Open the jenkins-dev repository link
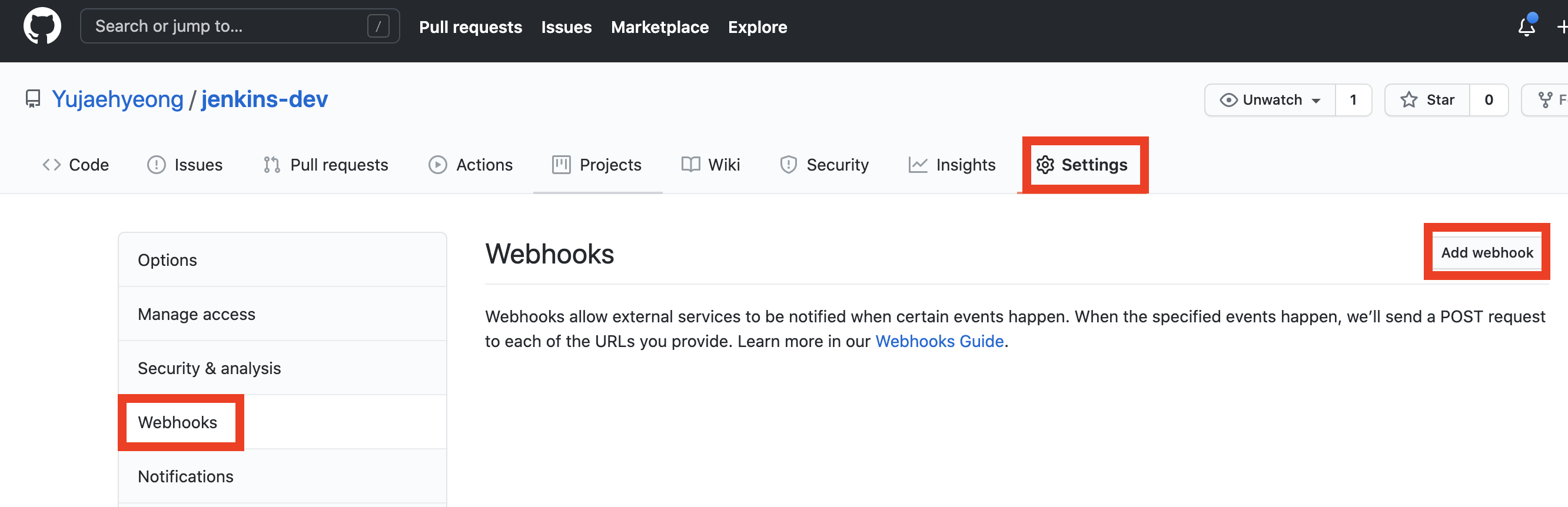Screen dimensions: 1568x507 click(x=264, y=99)
